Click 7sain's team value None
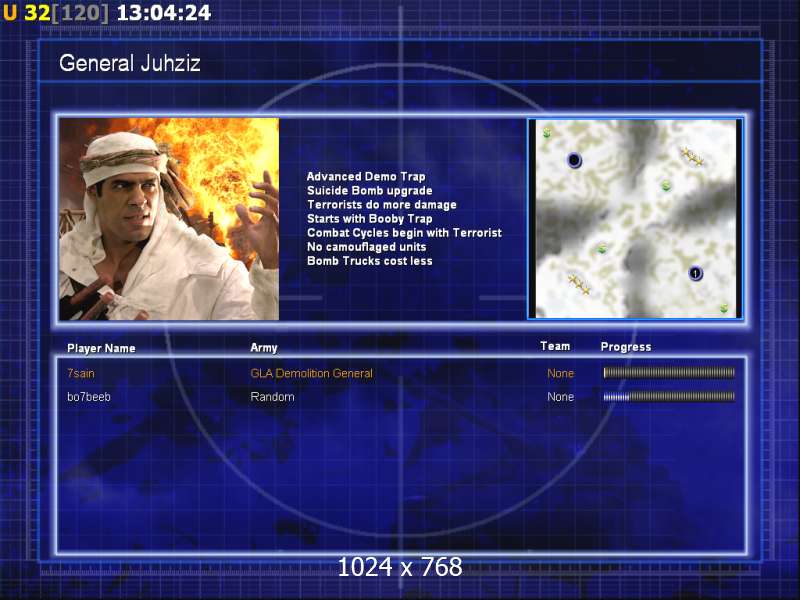The image size is (800, 600). [560, 373]
